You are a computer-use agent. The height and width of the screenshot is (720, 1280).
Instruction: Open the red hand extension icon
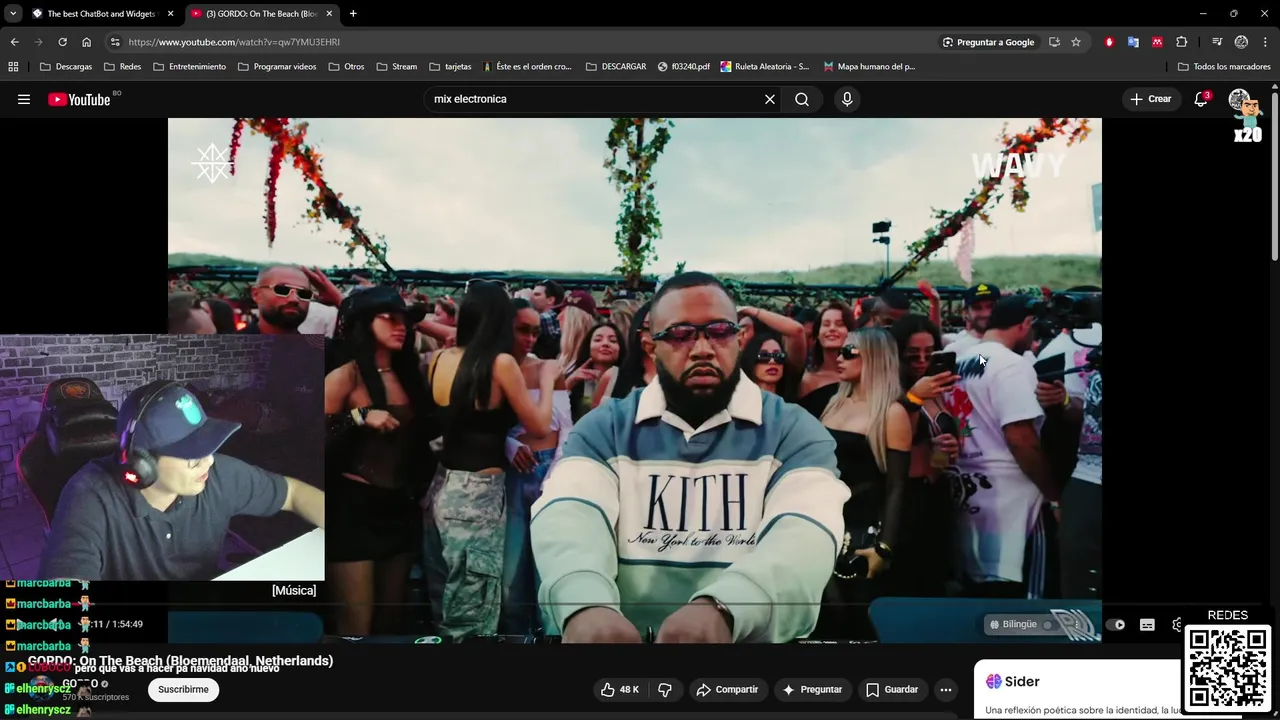tap(1109, 42)
